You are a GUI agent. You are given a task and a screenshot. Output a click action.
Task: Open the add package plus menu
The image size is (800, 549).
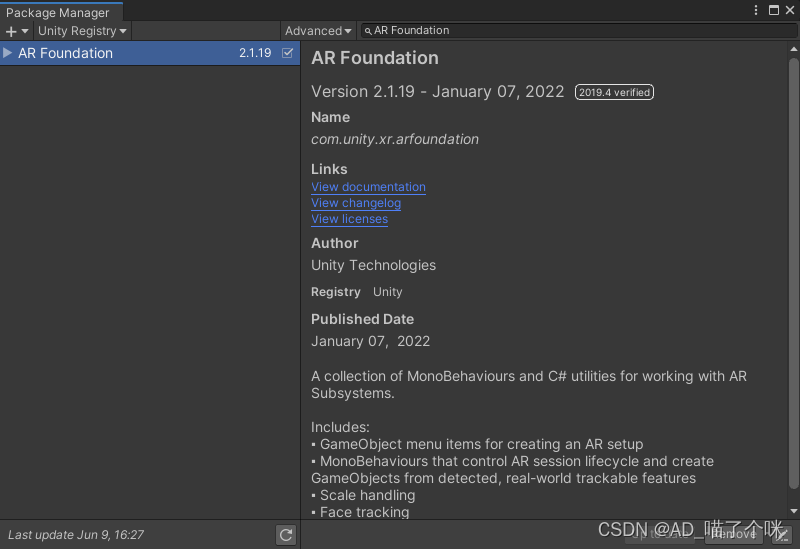17,31
